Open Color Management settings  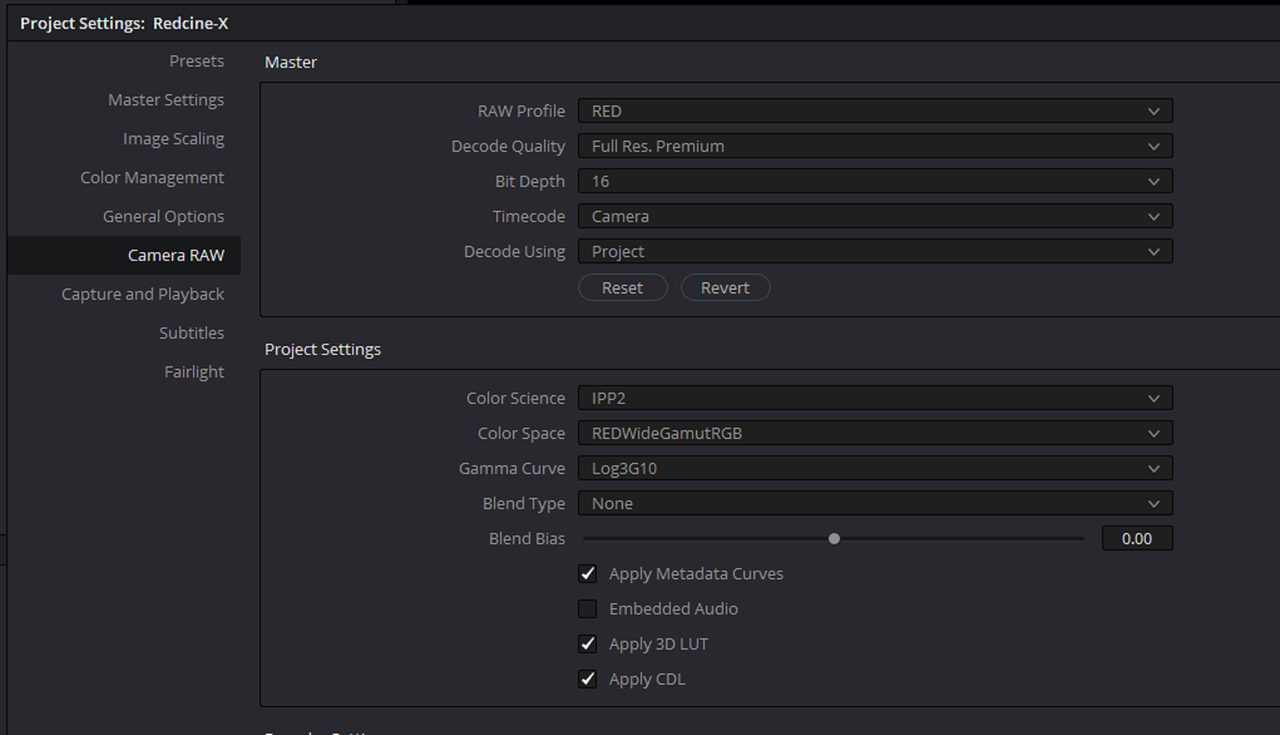coord(152,178)
